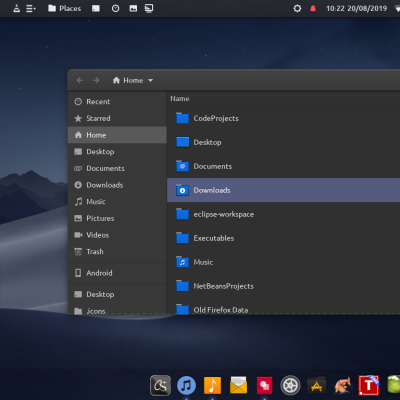This screenshot has height=400, width=400.
Task: Go to Videos in the sidebar
Action: [x=117, y=235]
